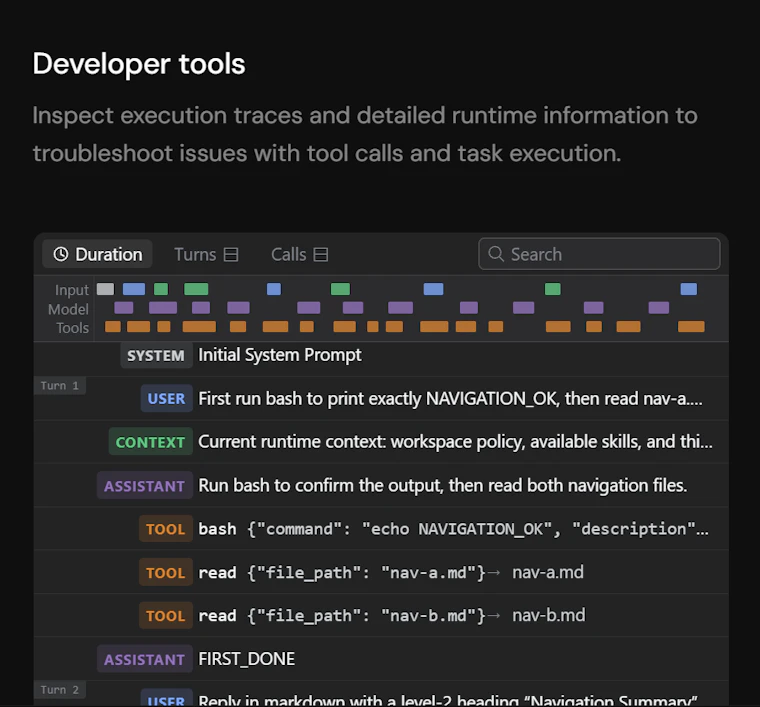Image resolution: width=760 pixels, height=707 pixels.
Task: Open the ASSISTANT Run bash message row
Action: 381,485
